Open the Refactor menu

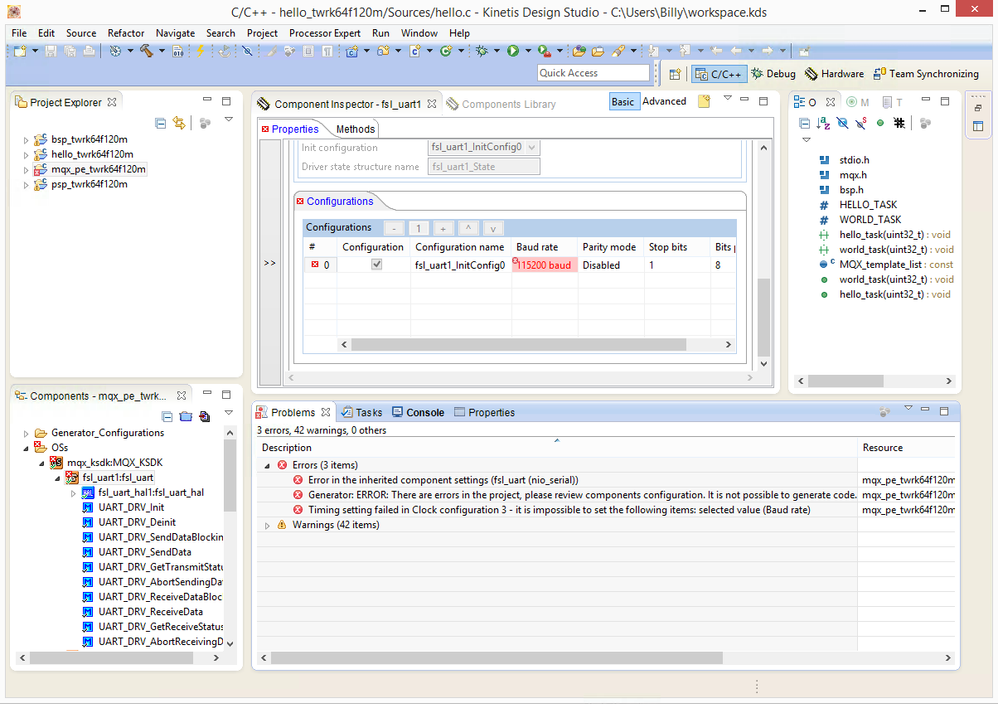[125, 33]
